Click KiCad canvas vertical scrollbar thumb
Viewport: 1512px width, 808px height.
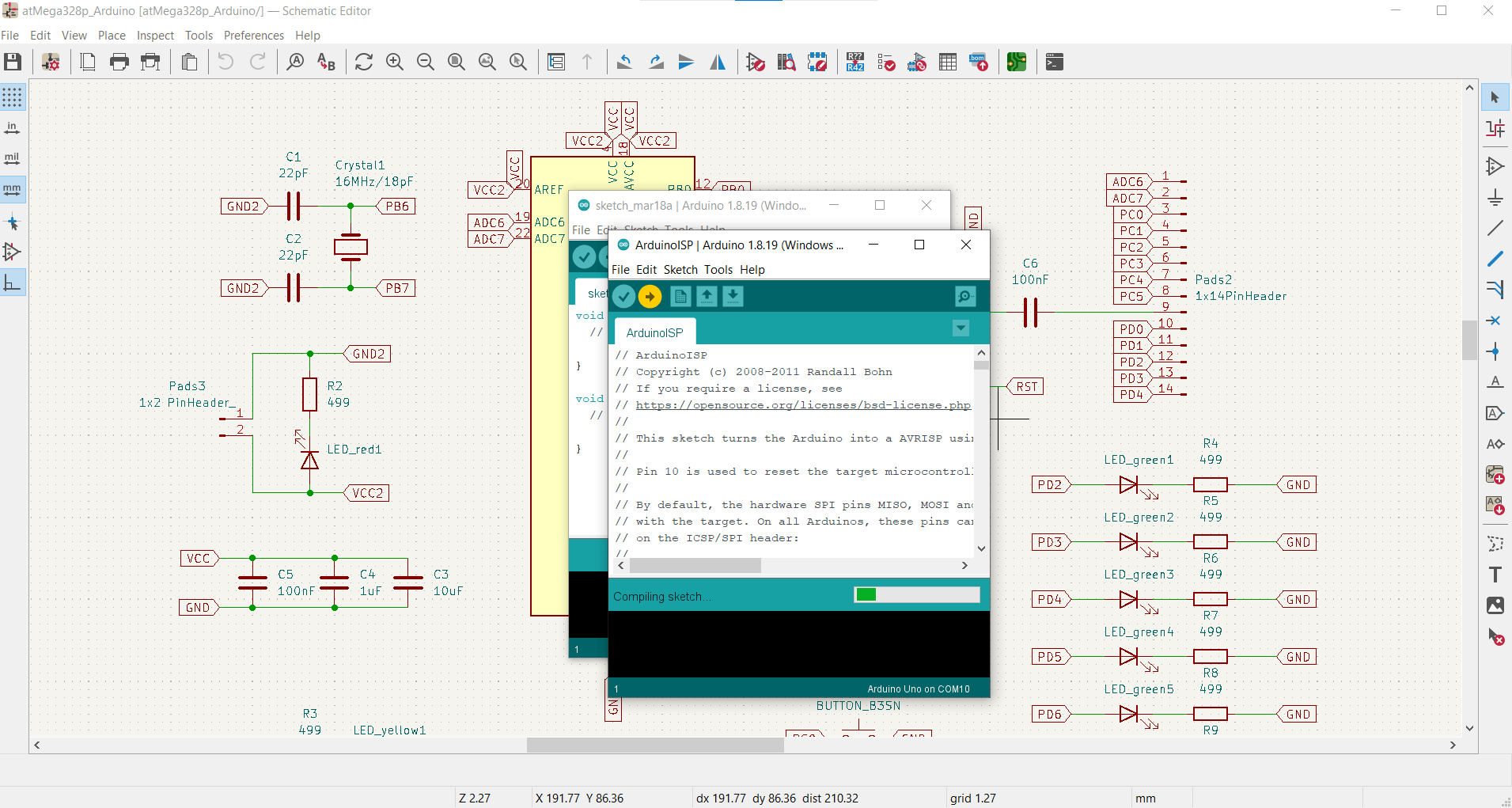click(1469, 340)
